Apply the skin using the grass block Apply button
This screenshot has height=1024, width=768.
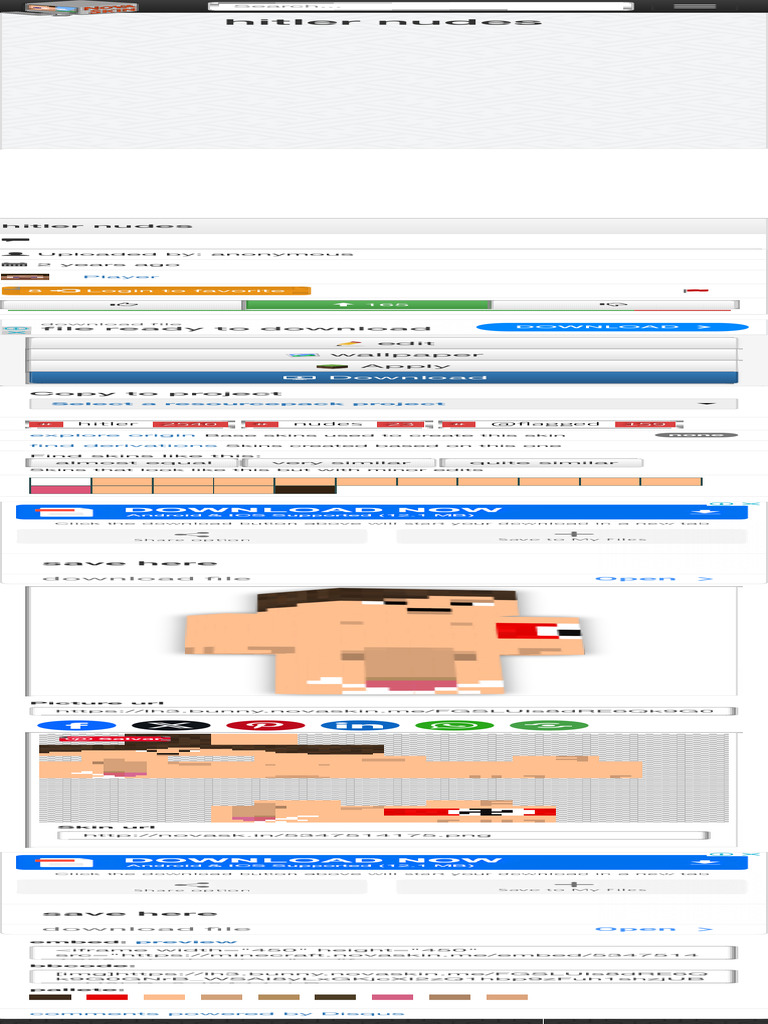tap(382, 366)
